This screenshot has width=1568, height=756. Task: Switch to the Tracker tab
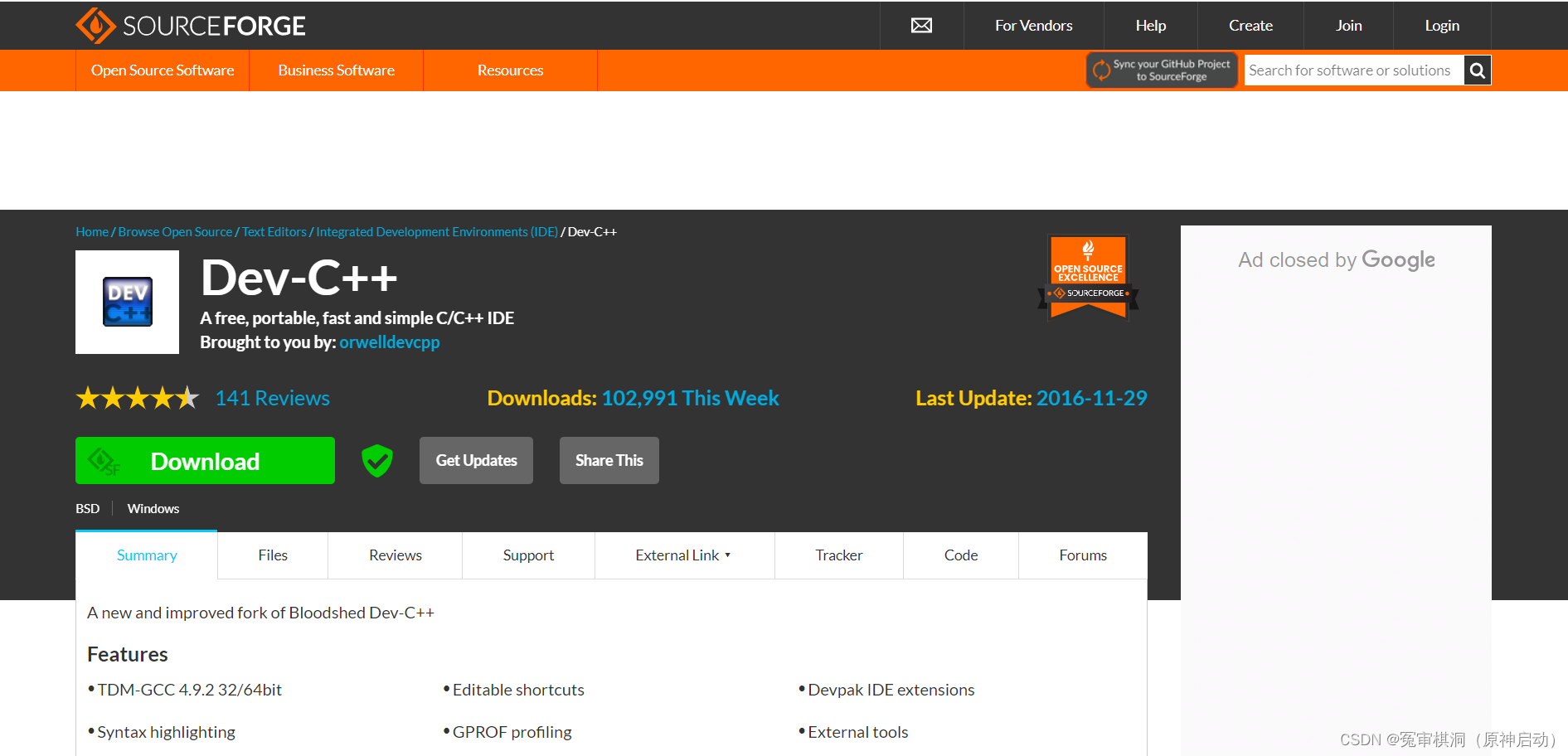[839, 555]
